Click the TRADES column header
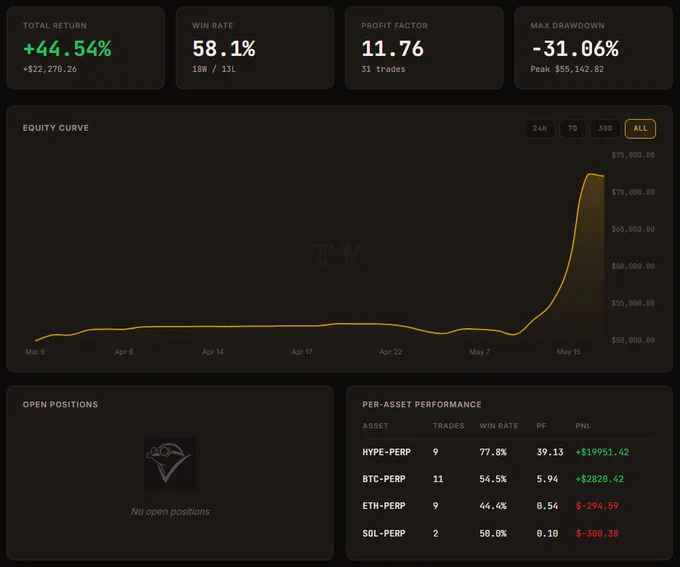The height and width of the screenshot is (567, 680). click(x=448, y=426)
